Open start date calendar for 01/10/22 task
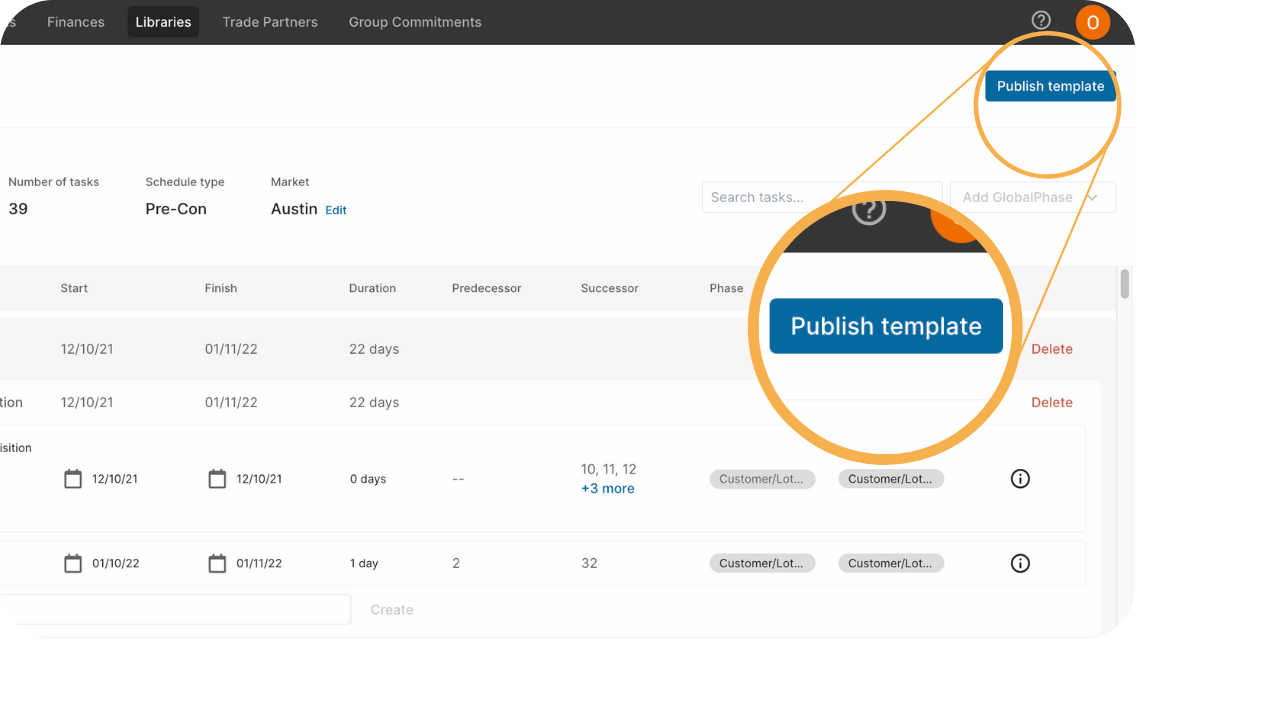Image resolution: width=1280 pixels, height=720 pixels. (73, 563)
